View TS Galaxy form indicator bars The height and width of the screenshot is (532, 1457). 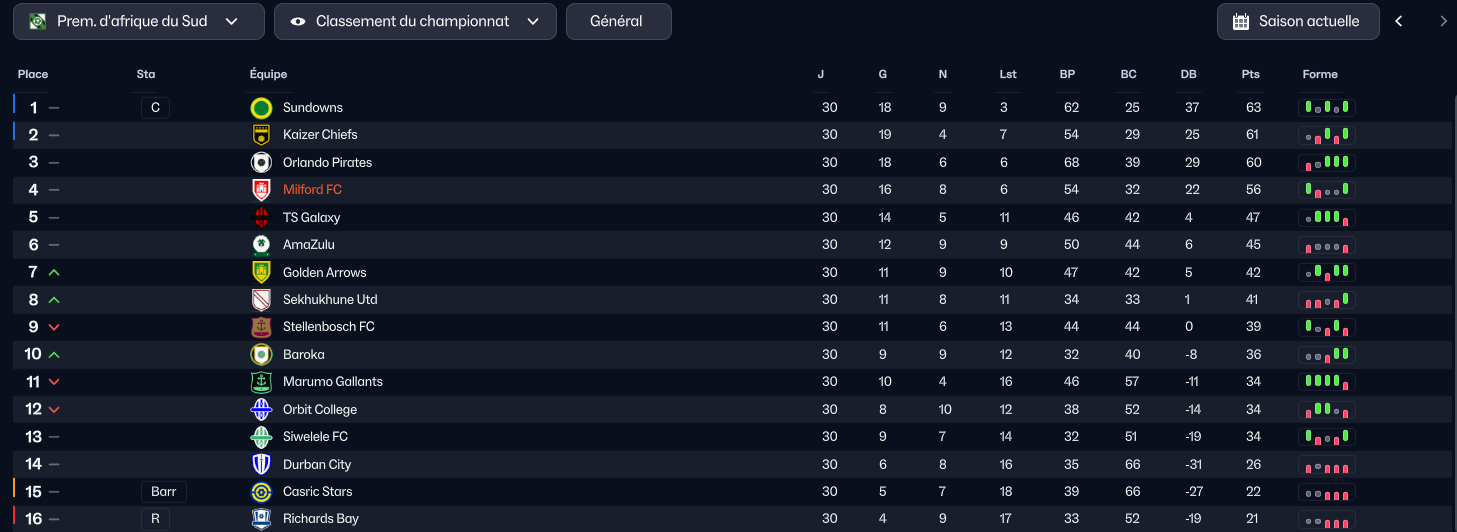pos(1327,217)
